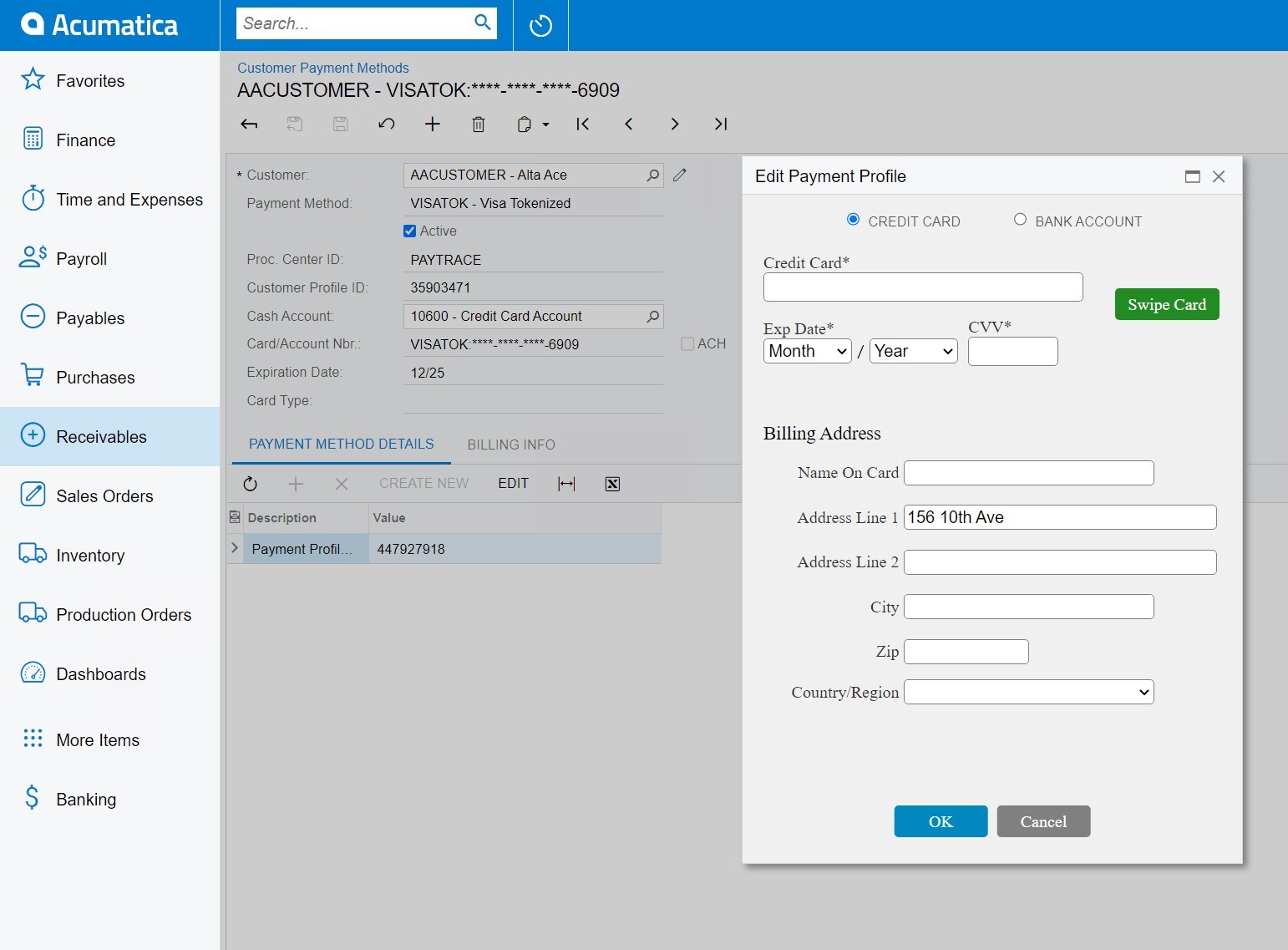Maximize the Edit Payment Profile dialog
Image resolution: width=1288 pixels, height=950 pixels.
tap(1193, 176)
